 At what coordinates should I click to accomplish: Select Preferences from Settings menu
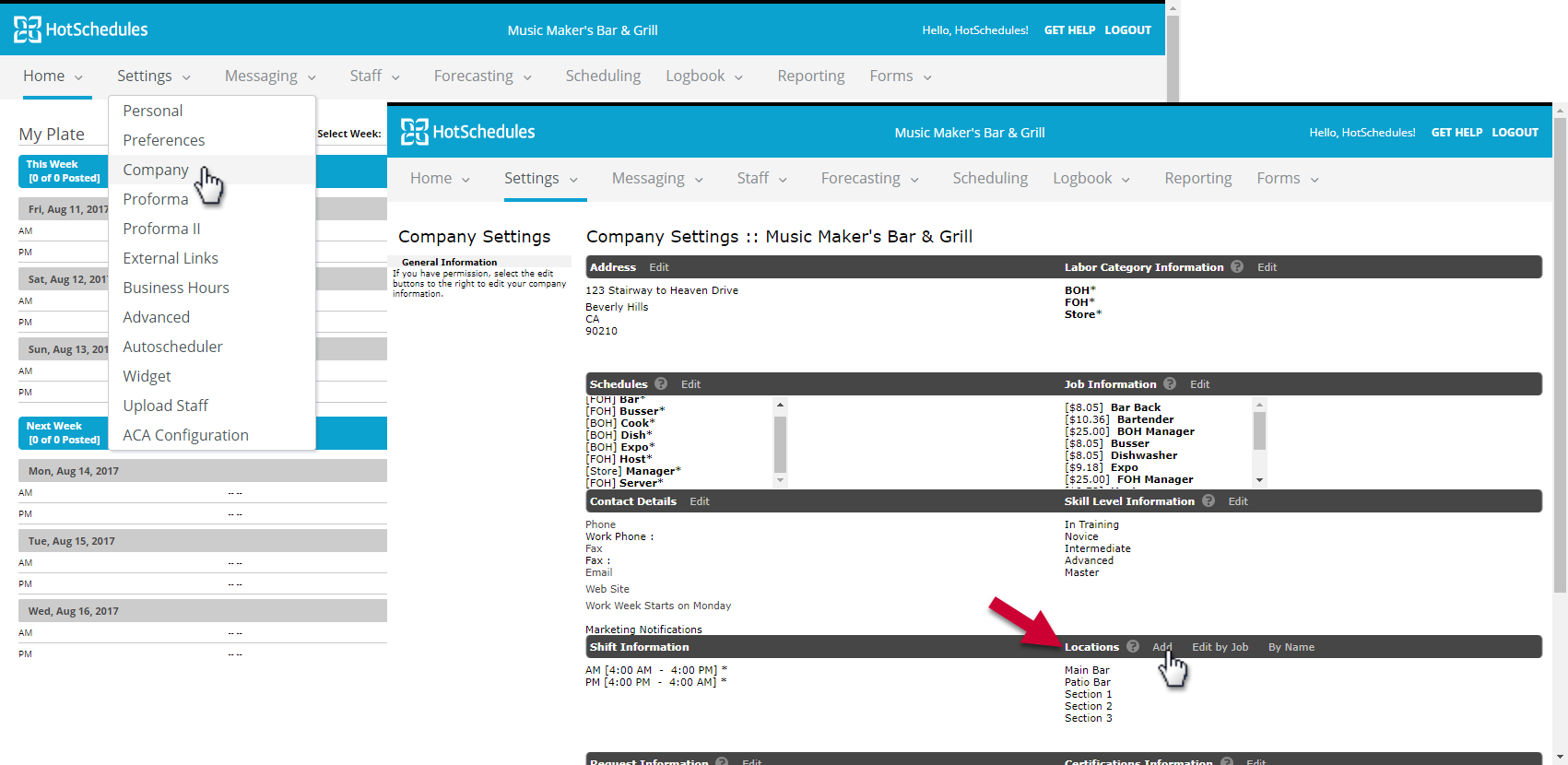[212, 140]
